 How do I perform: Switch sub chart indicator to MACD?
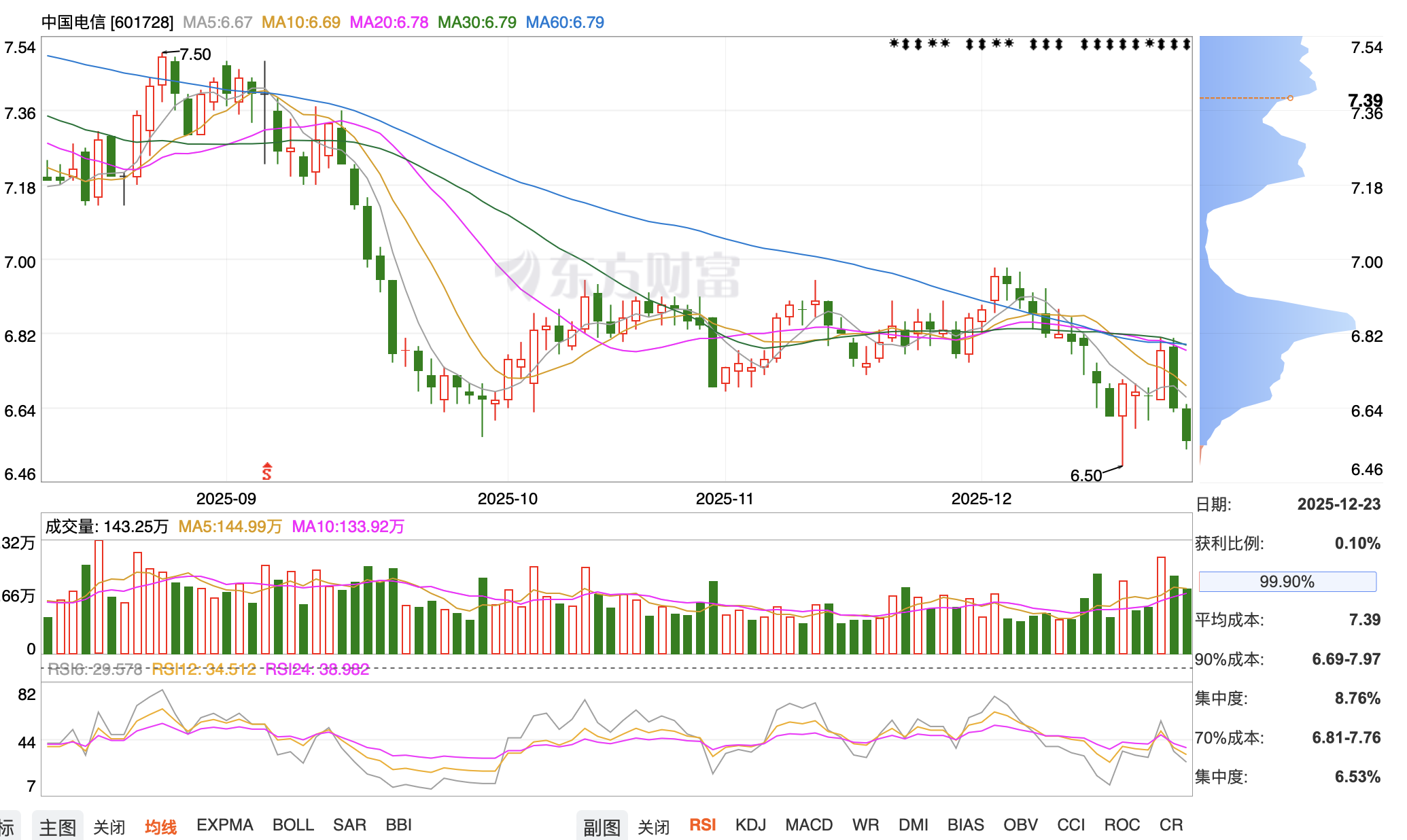point(809,825)
